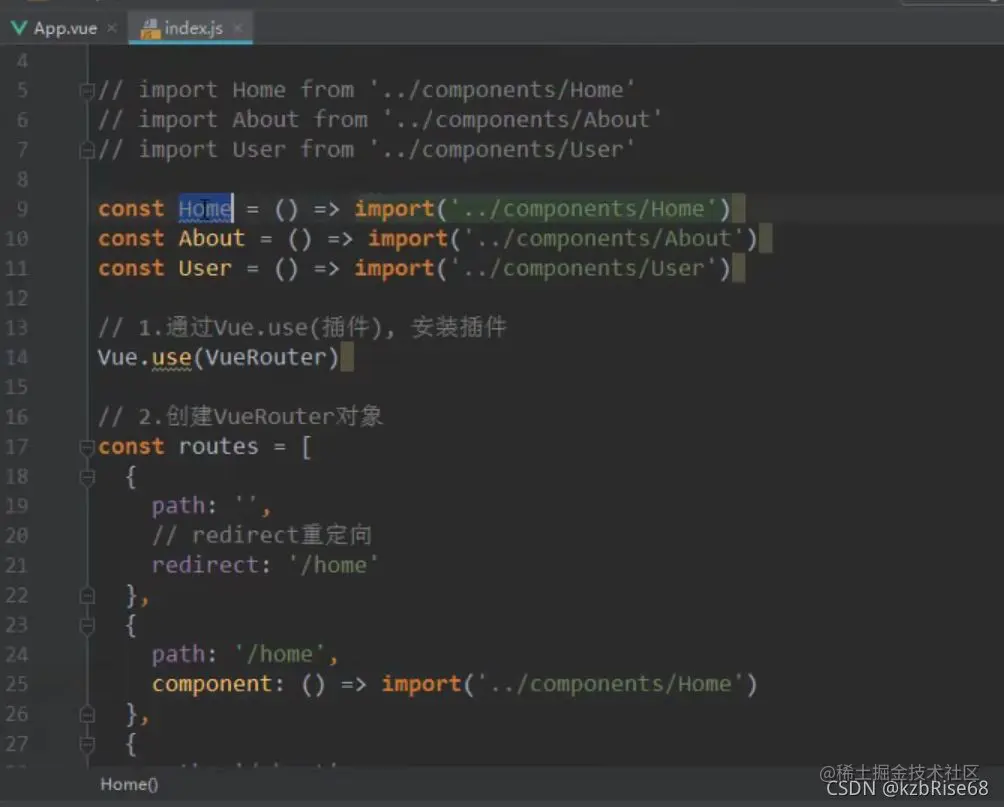Click the '../components/User' string on line 11
The width and height of the screenshot is (1004, 807).
(x=583, y=268)
